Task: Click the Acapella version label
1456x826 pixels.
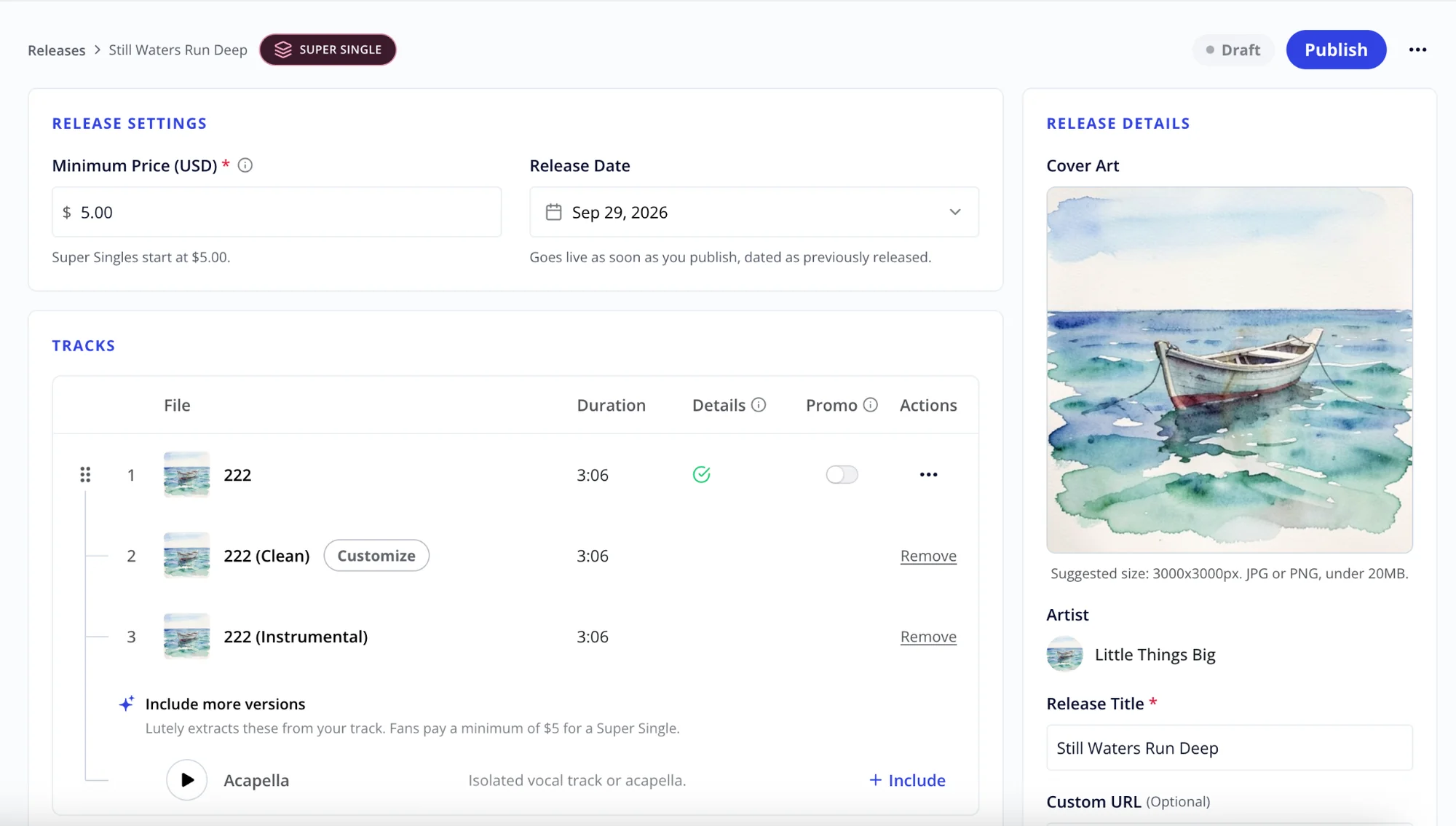Action: point(256,780)
